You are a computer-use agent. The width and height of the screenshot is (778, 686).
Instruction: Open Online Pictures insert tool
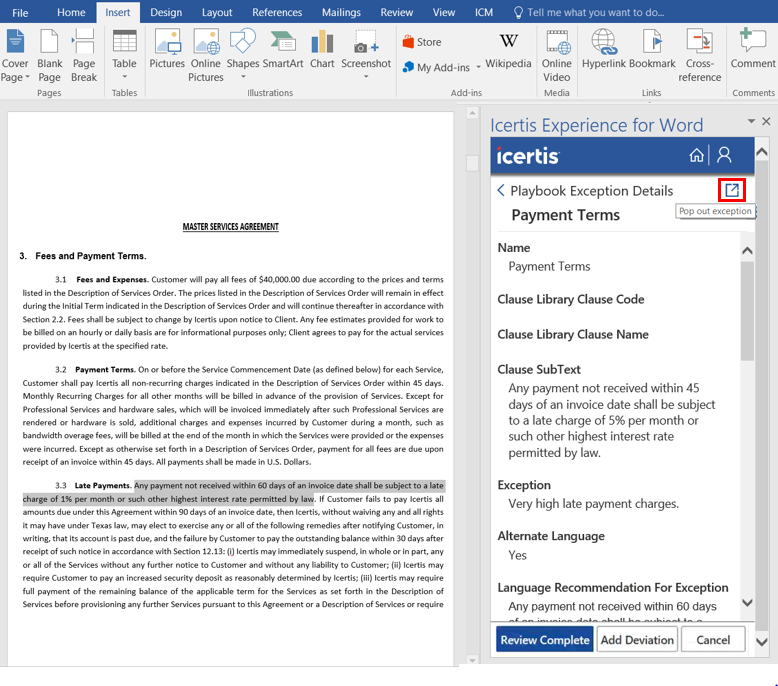point(206,56)
